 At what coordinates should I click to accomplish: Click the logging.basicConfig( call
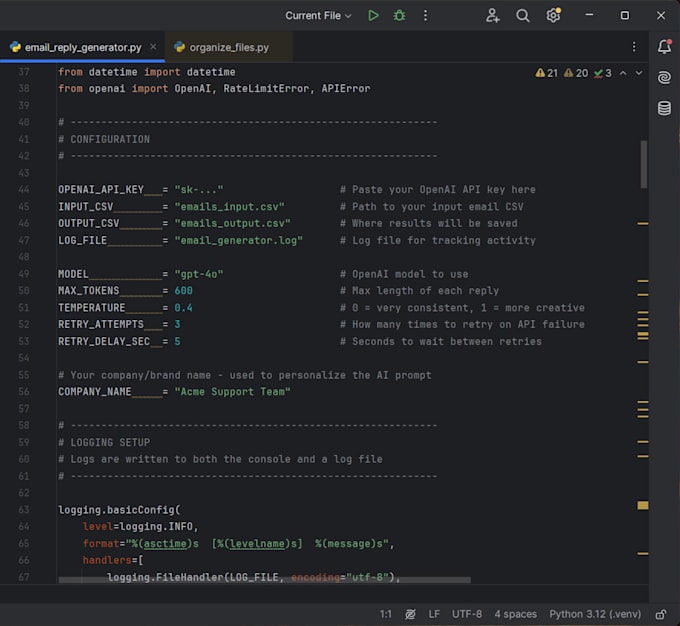(x=119, y=510)
